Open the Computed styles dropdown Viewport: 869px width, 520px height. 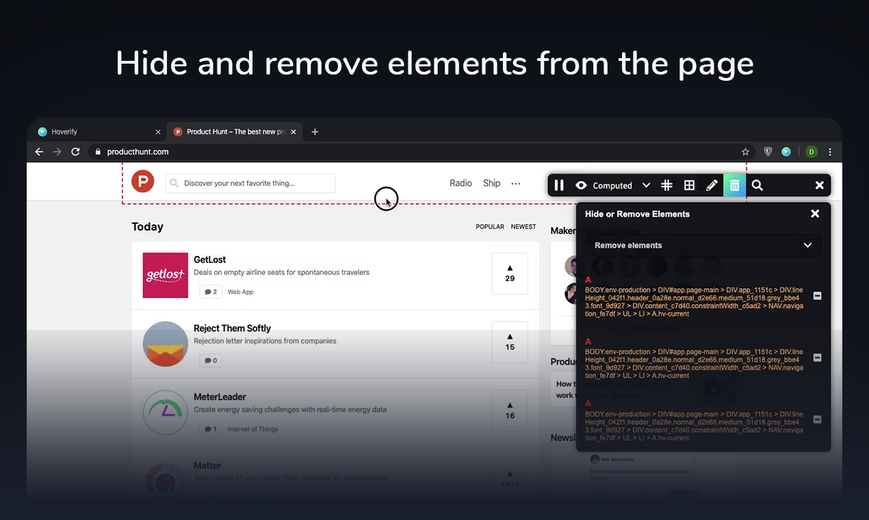point(621,185)
